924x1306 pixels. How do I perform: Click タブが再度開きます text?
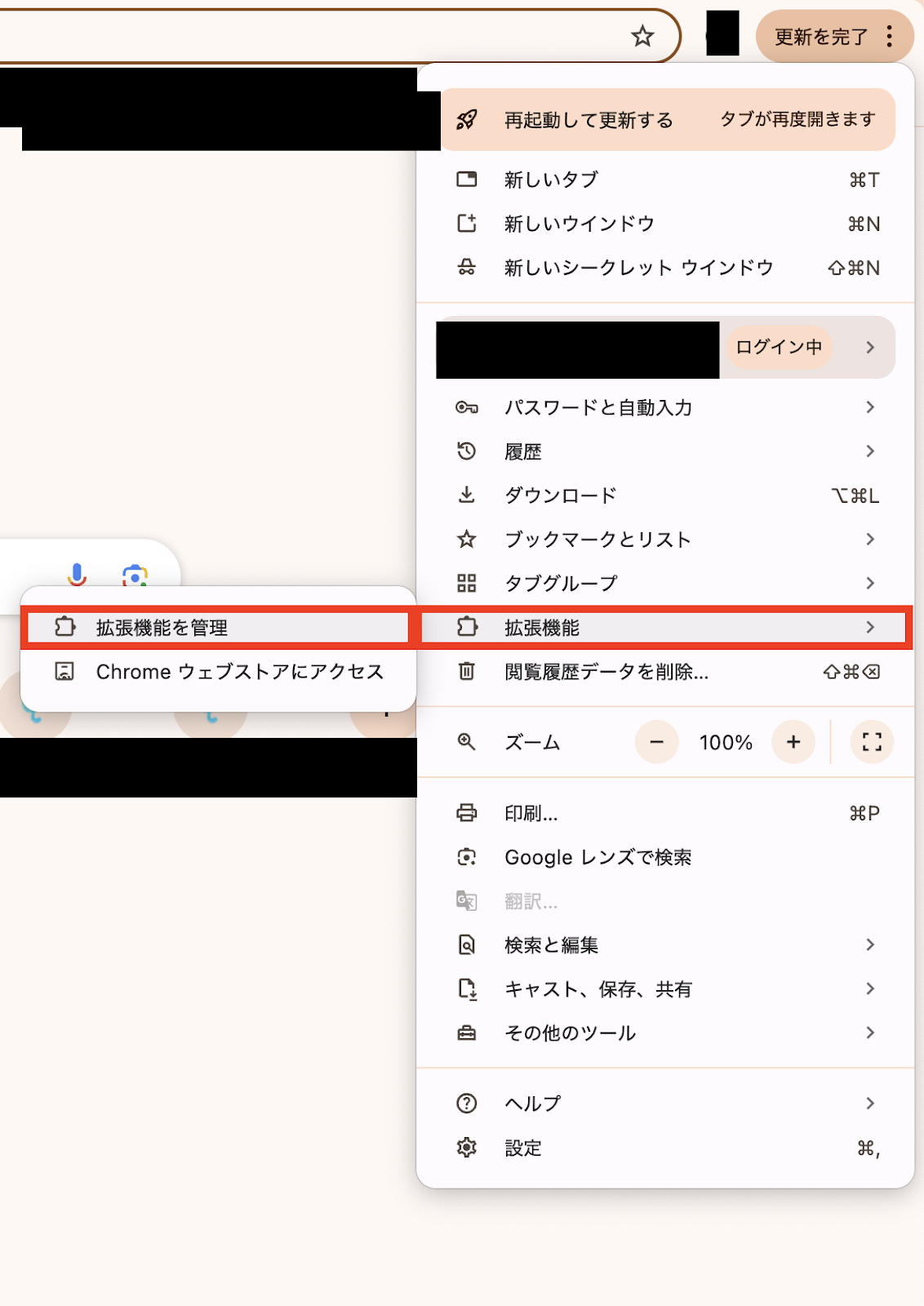tap(797, 119)
